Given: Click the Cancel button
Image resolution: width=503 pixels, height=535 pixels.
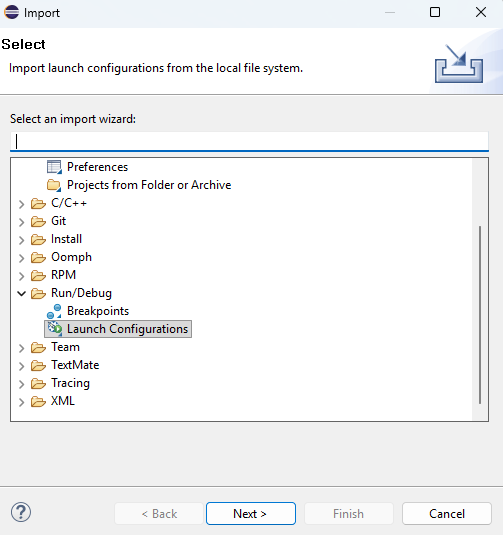Looking at the screenshot, I should (447, 514).
